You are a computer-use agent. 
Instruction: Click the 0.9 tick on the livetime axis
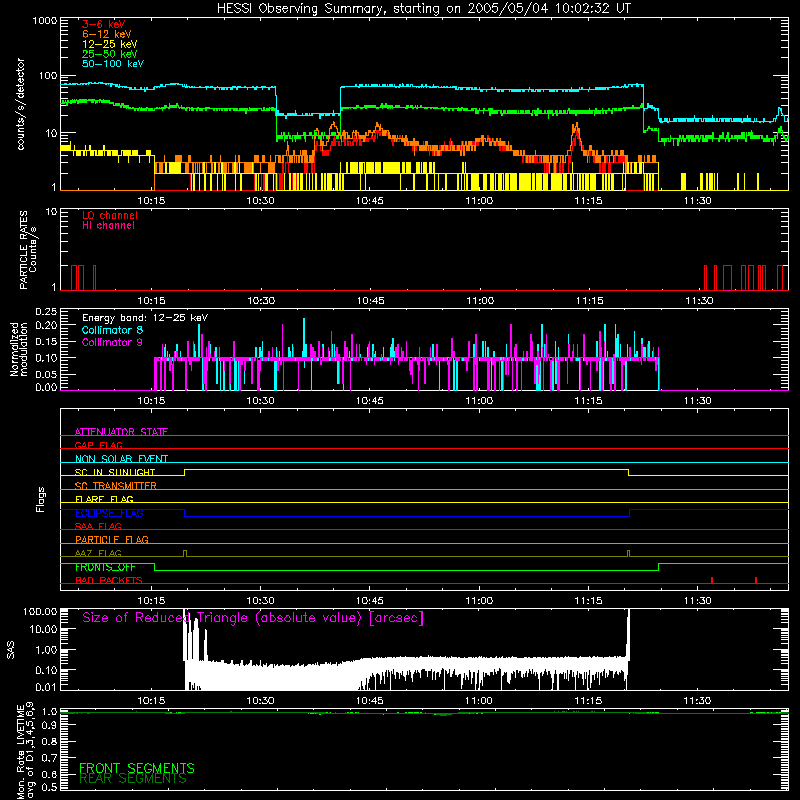49,725
